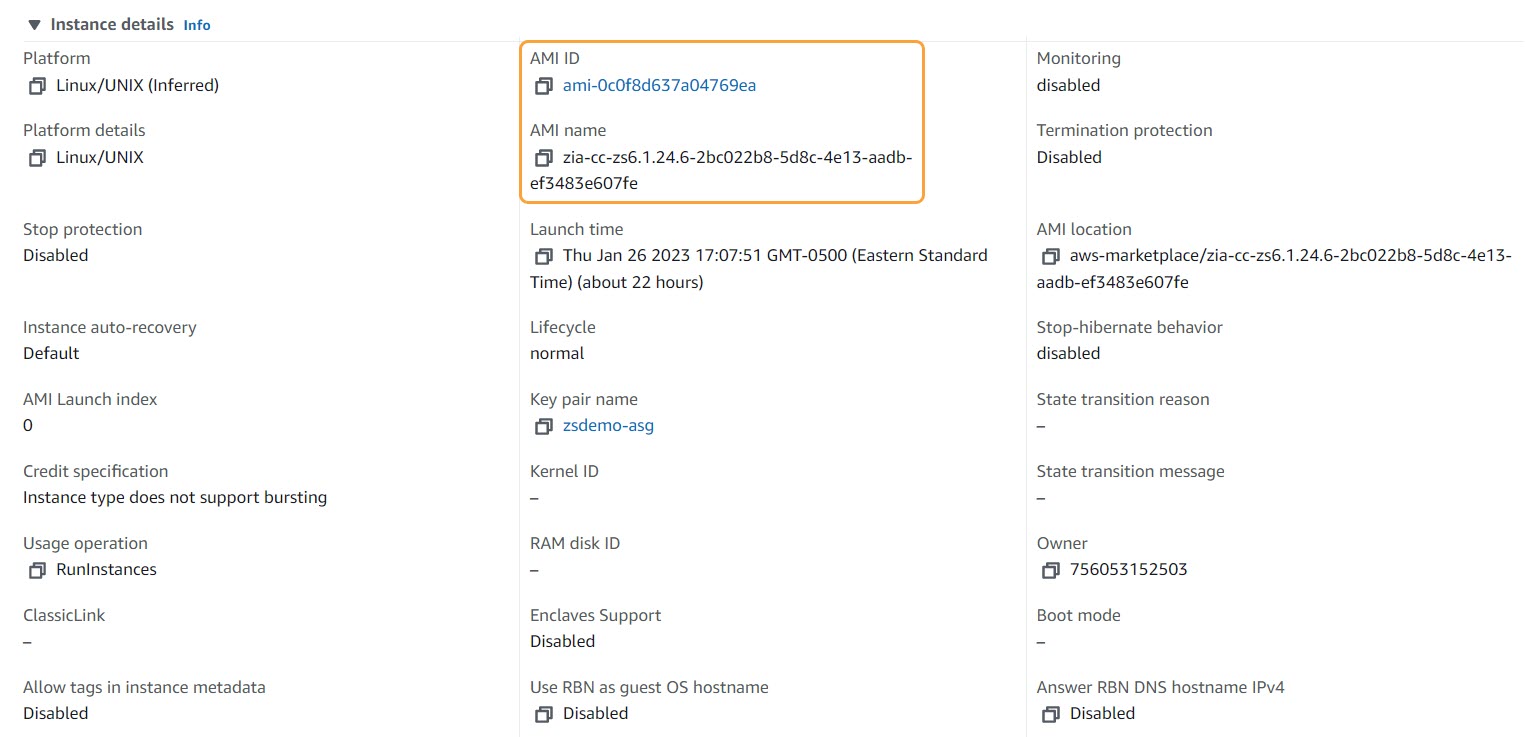The image size is (1536, 737).
Task: Copy the Platform details value
Action: [x=37, y=158]
